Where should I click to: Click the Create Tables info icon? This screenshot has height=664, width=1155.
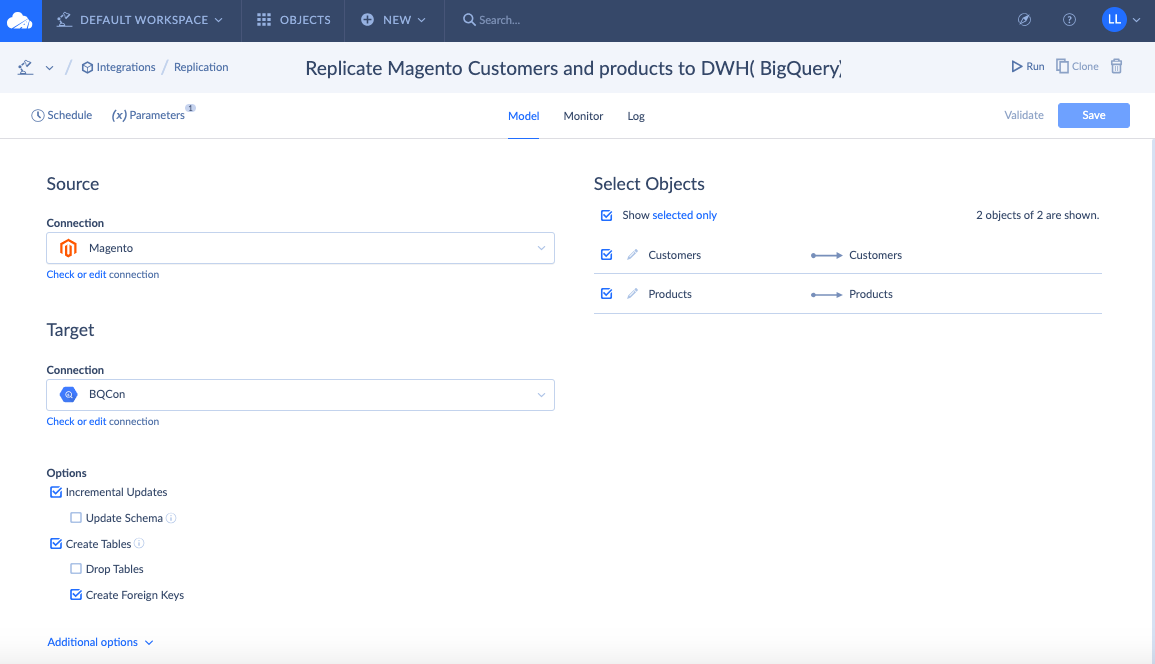pyautogui.click(x=139, y=543)
